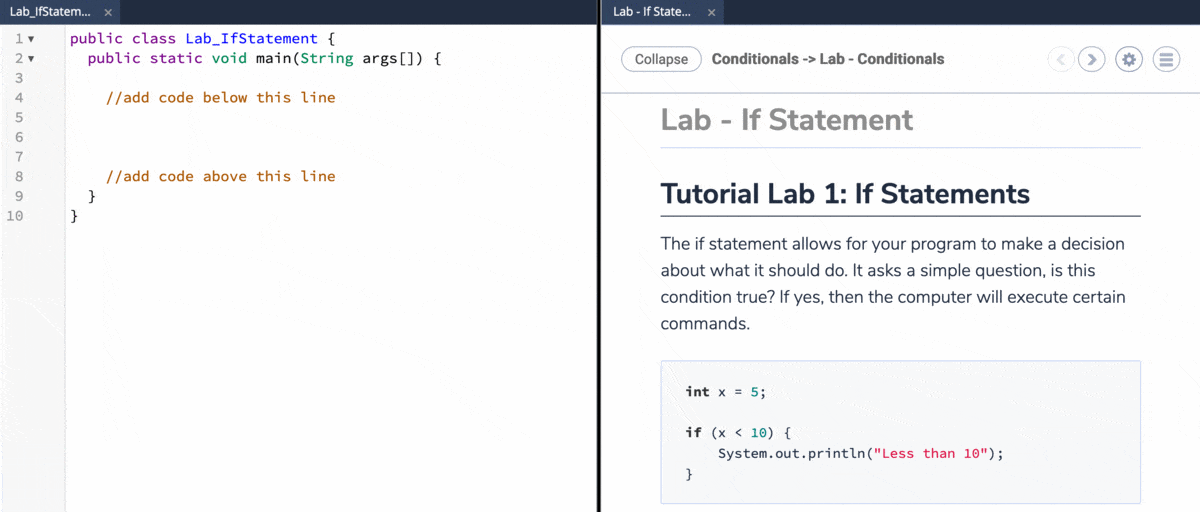This screenshot has height=512, width=1200.
Task: Open the gear settings icon
Action: coord(1130,59)
